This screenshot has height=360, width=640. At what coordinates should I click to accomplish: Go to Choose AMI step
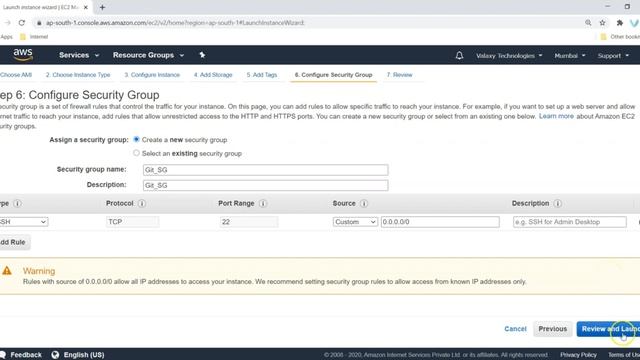tap(16, 75)
